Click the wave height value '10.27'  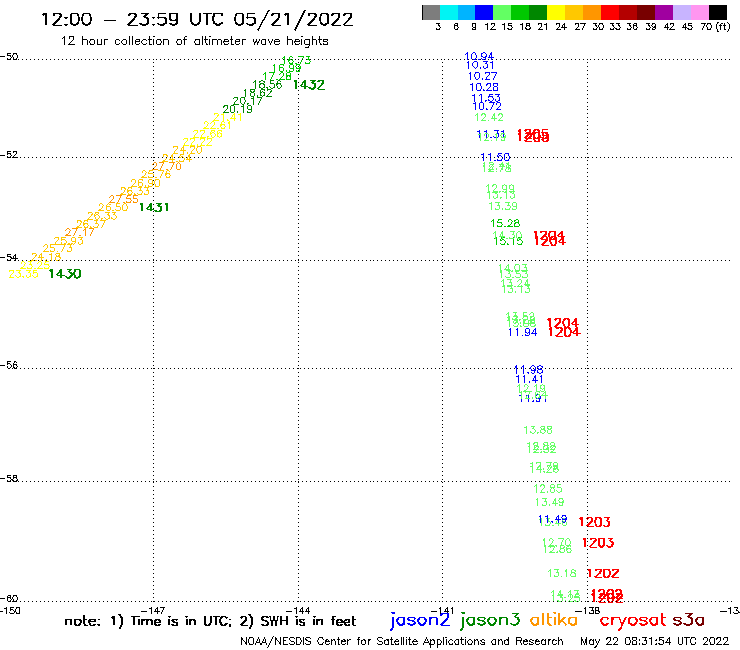point(482,76)
